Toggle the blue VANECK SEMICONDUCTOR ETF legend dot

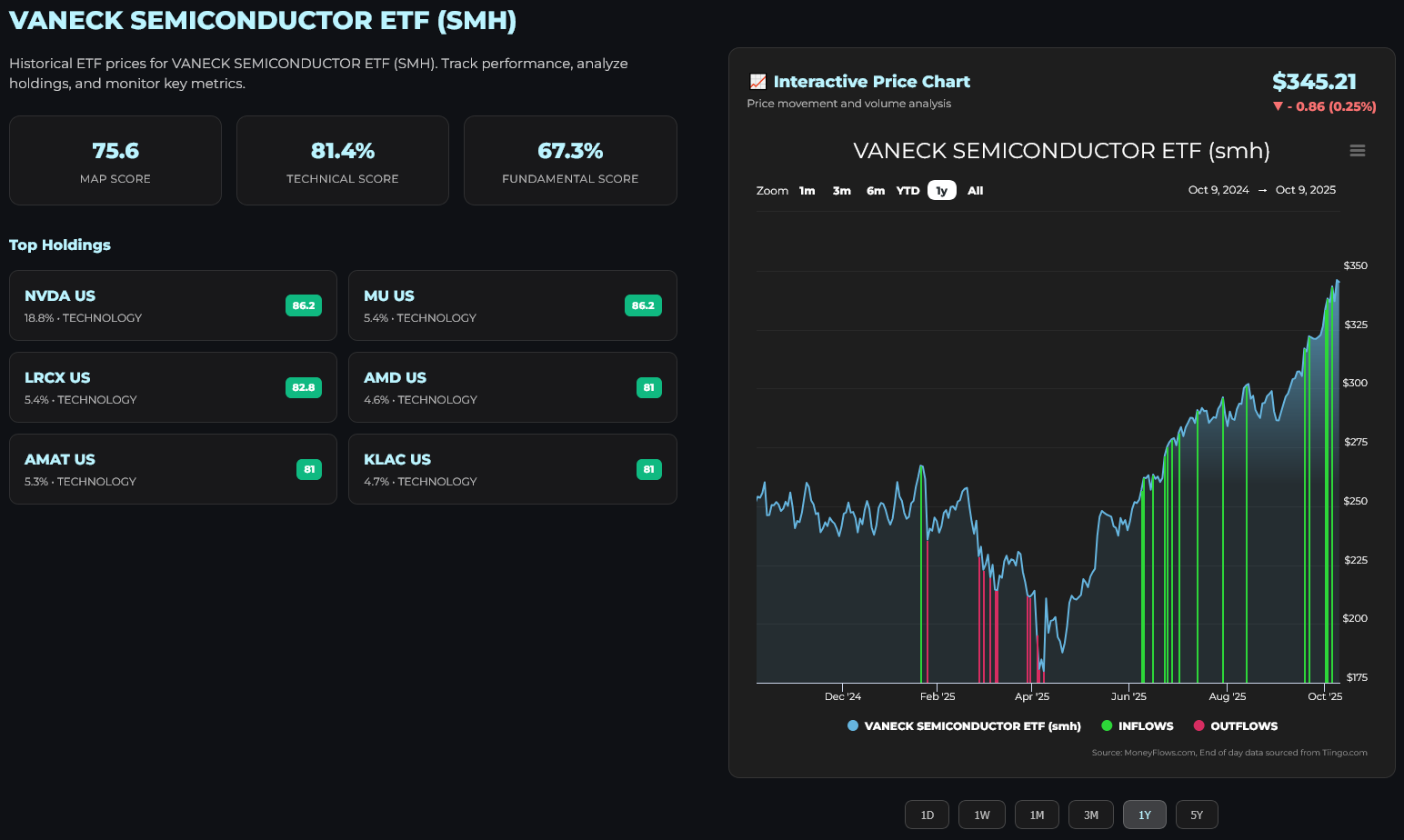coord(852,725)
